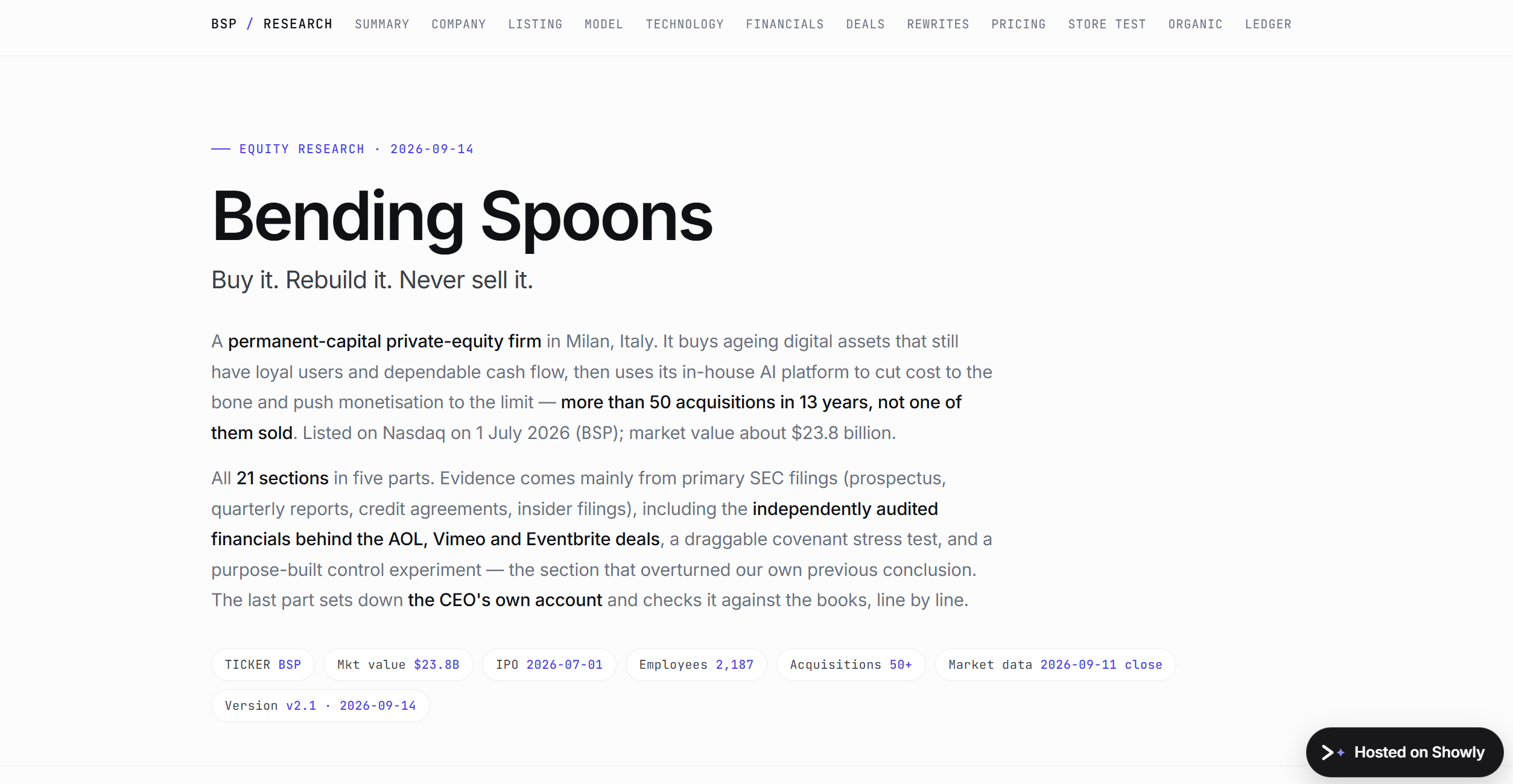Open the Hosted on Showly badge
This screenshot has width=1513, height=784.
click(1404, 752)
